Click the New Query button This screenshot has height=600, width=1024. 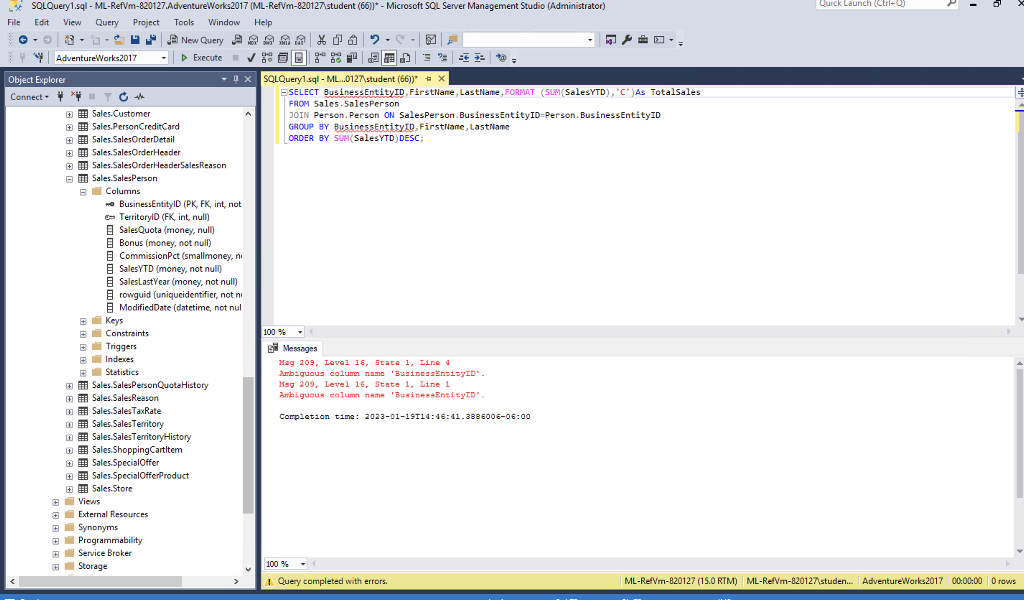195,40
